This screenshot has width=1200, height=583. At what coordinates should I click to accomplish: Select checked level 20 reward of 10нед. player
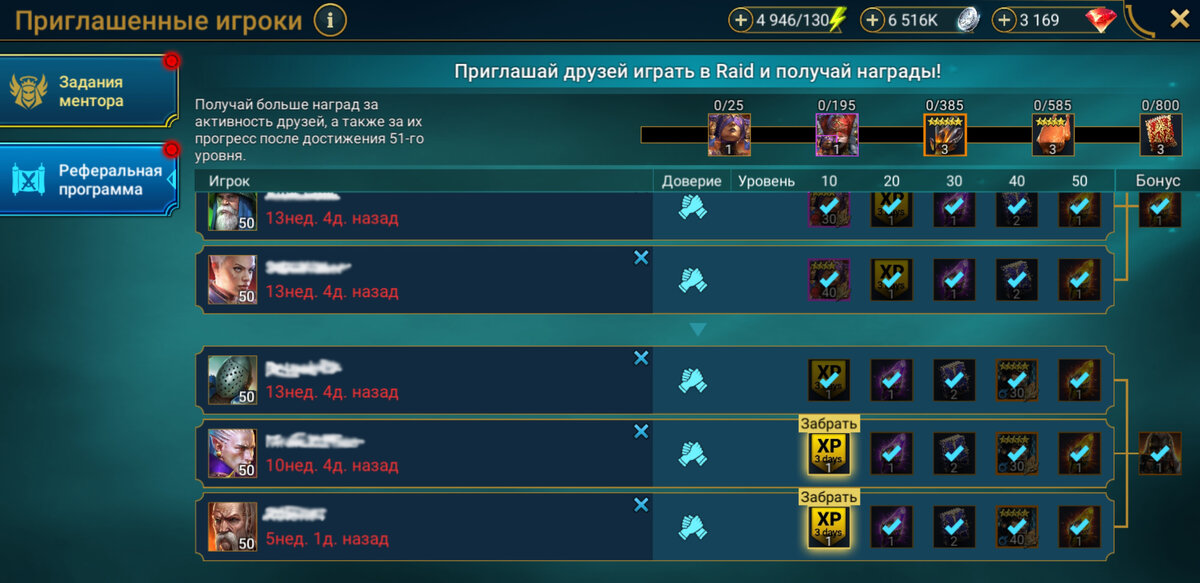pyautogui.click(x=891, y=453)
